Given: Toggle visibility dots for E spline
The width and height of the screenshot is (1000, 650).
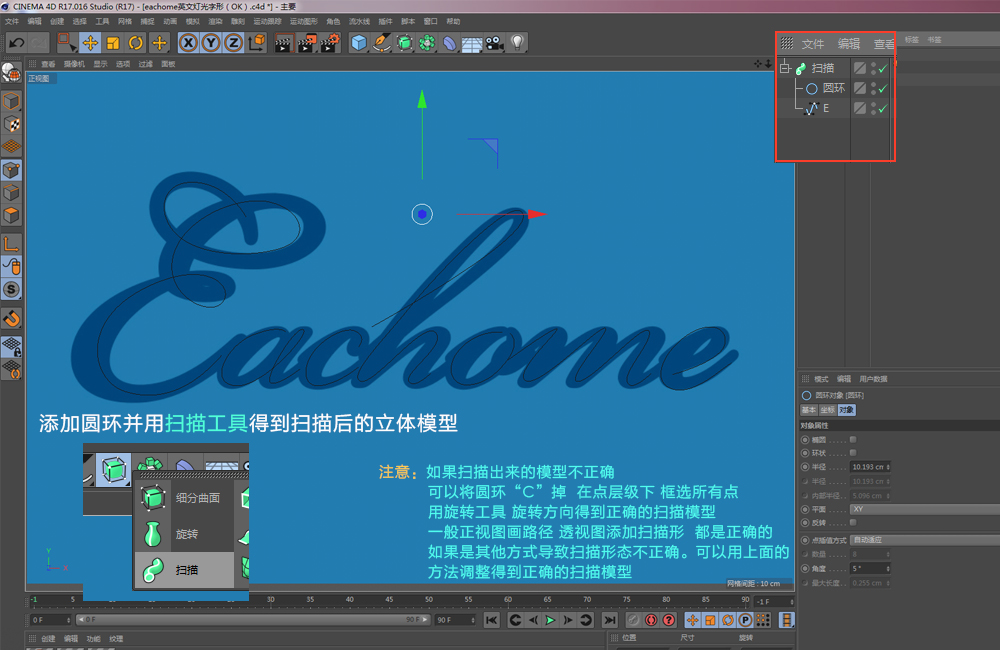Looking at the screenshot, I should tap(873, 108).
